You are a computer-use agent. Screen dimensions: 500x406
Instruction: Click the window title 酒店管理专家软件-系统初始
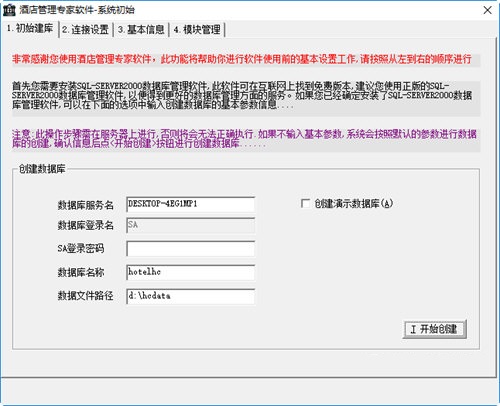77,10
